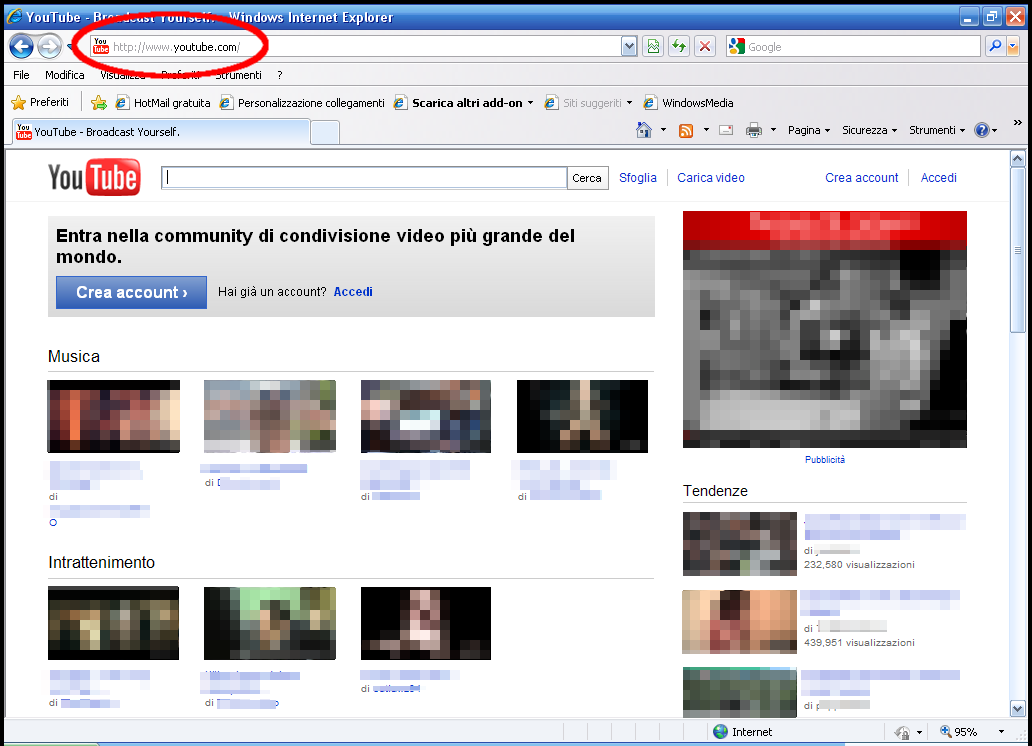Click the Pubblicità link under ad
Viewport: 1032px width, 746px height.
825,460
